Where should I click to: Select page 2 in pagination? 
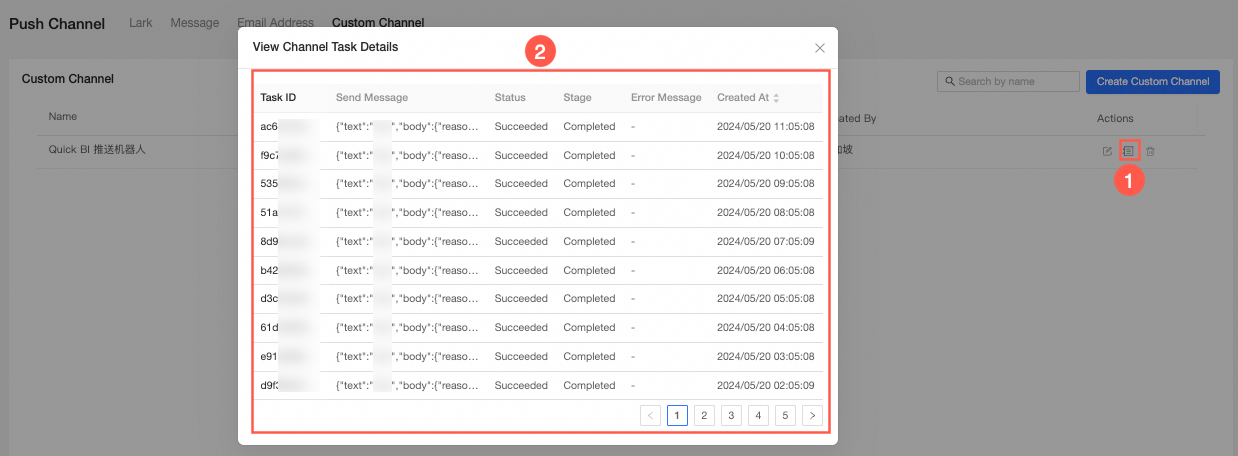tap(704, 415)
